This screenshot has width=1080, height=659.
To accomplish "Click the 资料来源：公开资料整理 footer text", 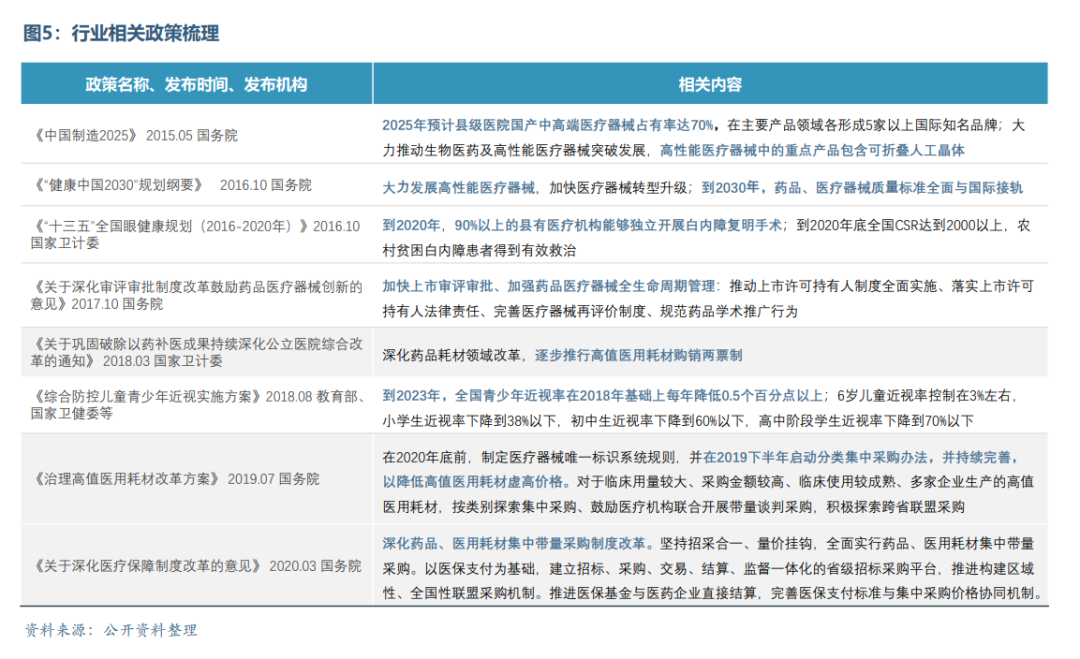I will [x=108, y=631].
